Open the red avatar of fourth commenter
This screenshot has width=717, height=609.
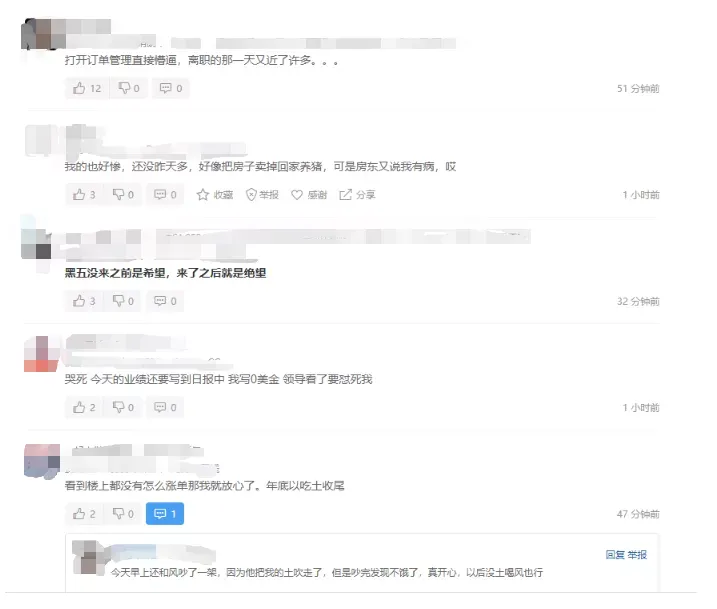(x=42, y=354)
